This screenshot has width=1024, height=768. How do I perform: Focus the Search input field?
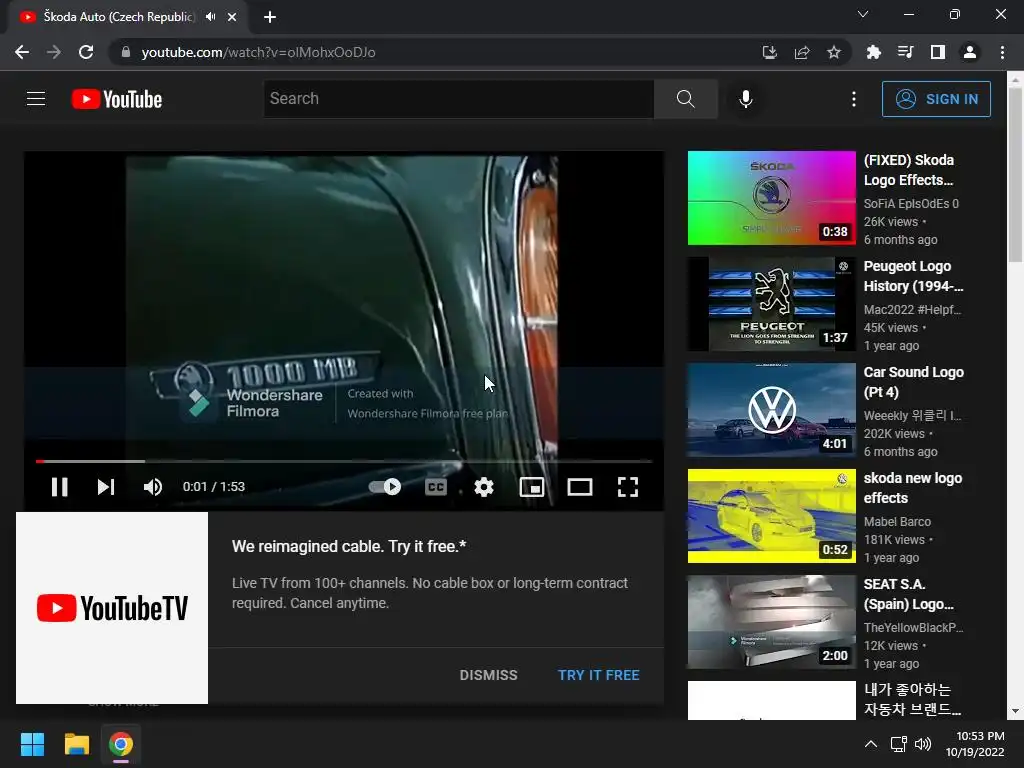pyautogui.click(x=458, y=99)
